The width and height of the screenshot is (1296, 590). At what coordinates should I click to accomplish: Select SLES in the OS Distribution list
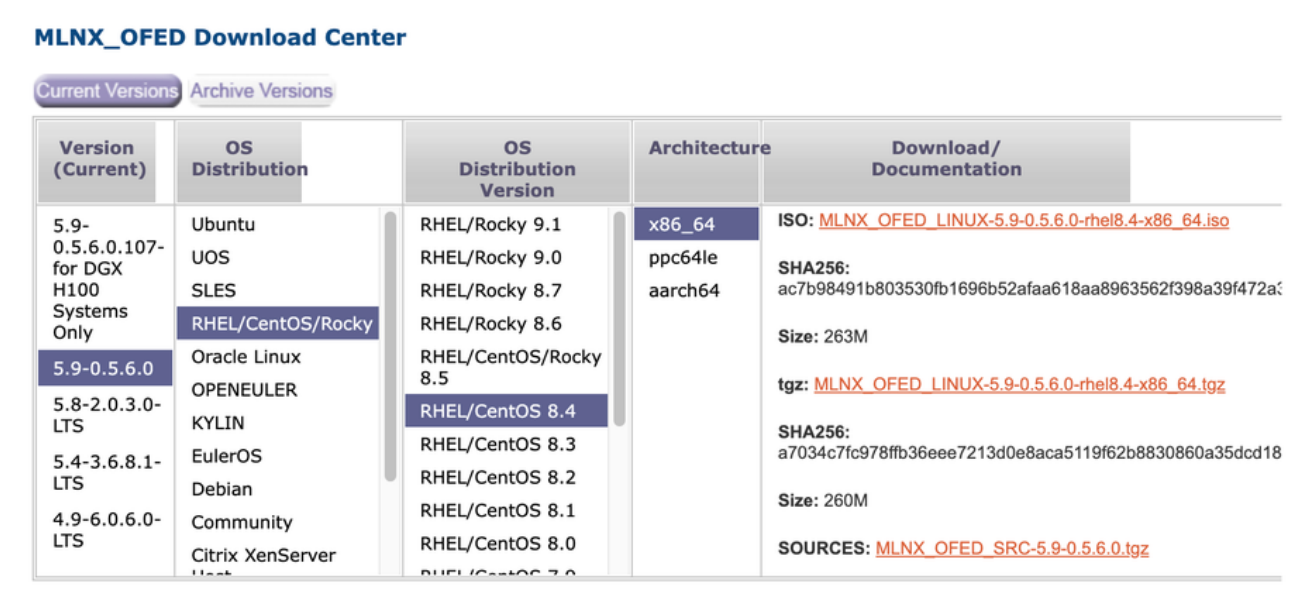[x=213, y=290]
